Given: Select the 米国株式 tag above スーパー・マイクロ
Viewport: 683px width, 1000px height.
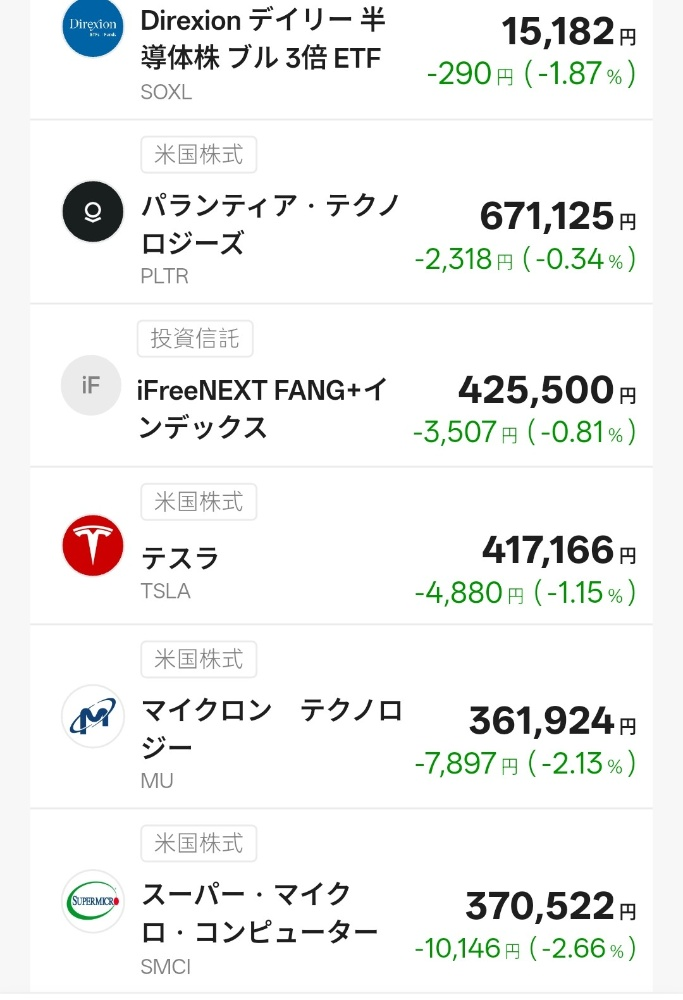Looking at the screenshot, I should point(198,843).
